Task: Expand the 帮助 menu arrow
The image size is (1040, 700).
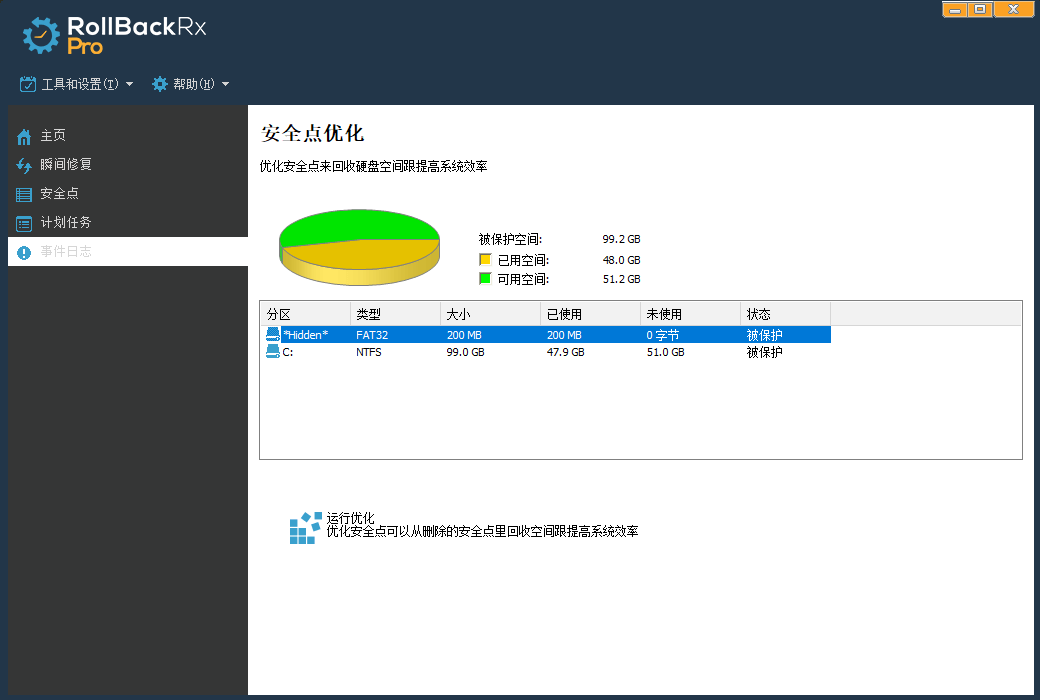Action: [226, 84]
